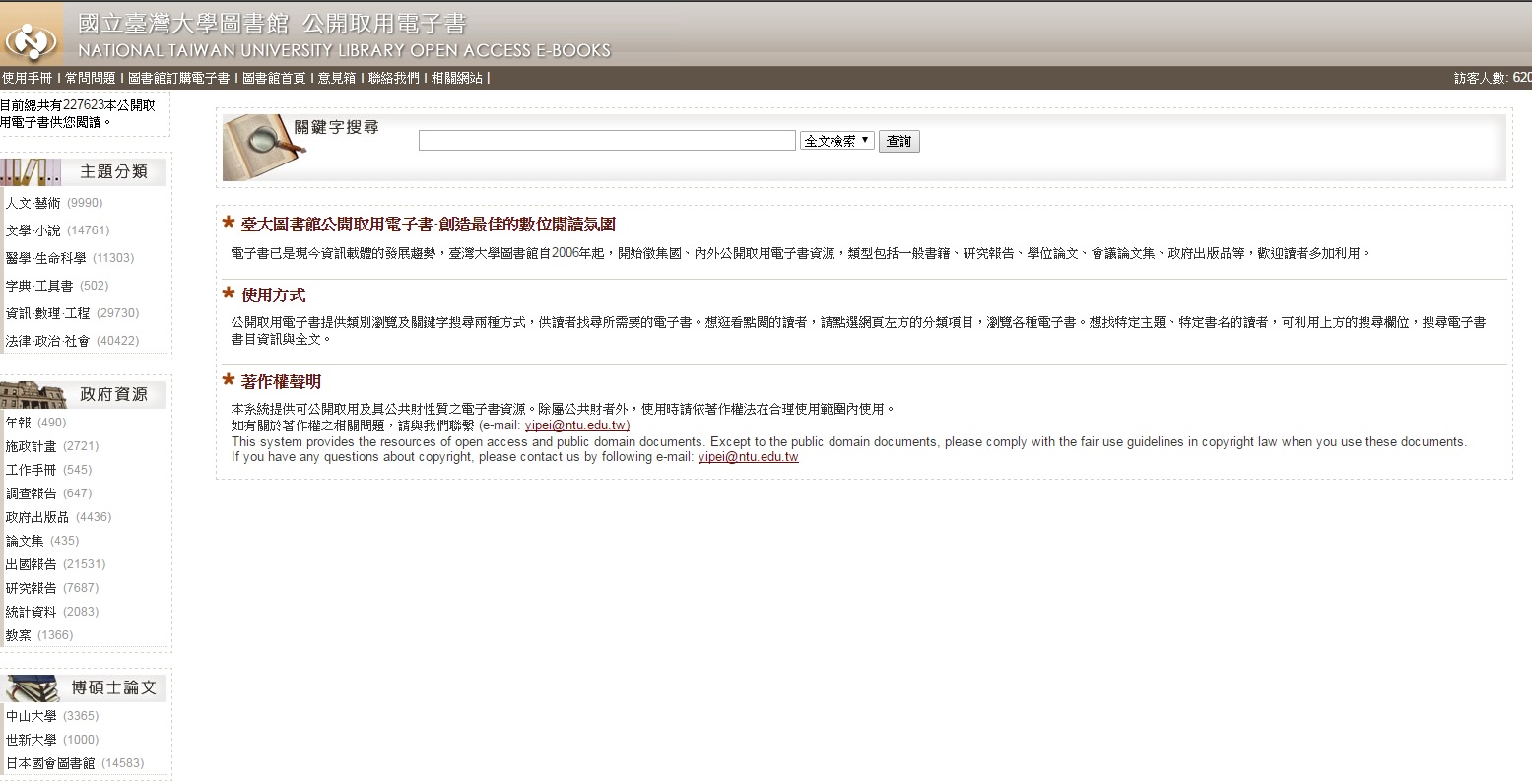The width and height of the screenshot is (1532, 784).
Task: Go to 圖書館訂購電子書 in the nav bar
Action: click(178, 78)
